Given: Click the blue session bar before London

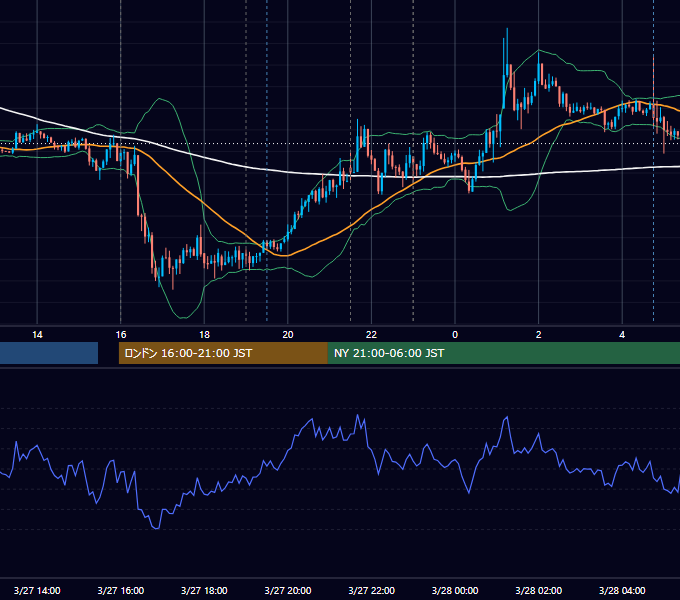Looking at the screenshot, I should pyautogui.click(x=49, y=353).
